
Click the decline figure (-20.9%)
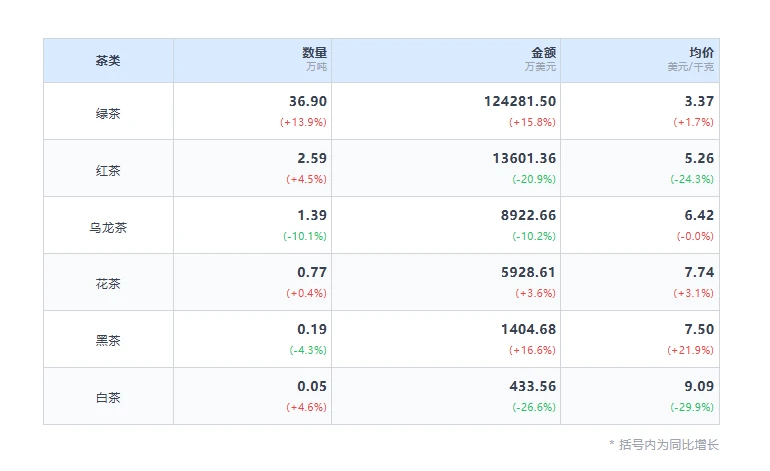[534, 179]
